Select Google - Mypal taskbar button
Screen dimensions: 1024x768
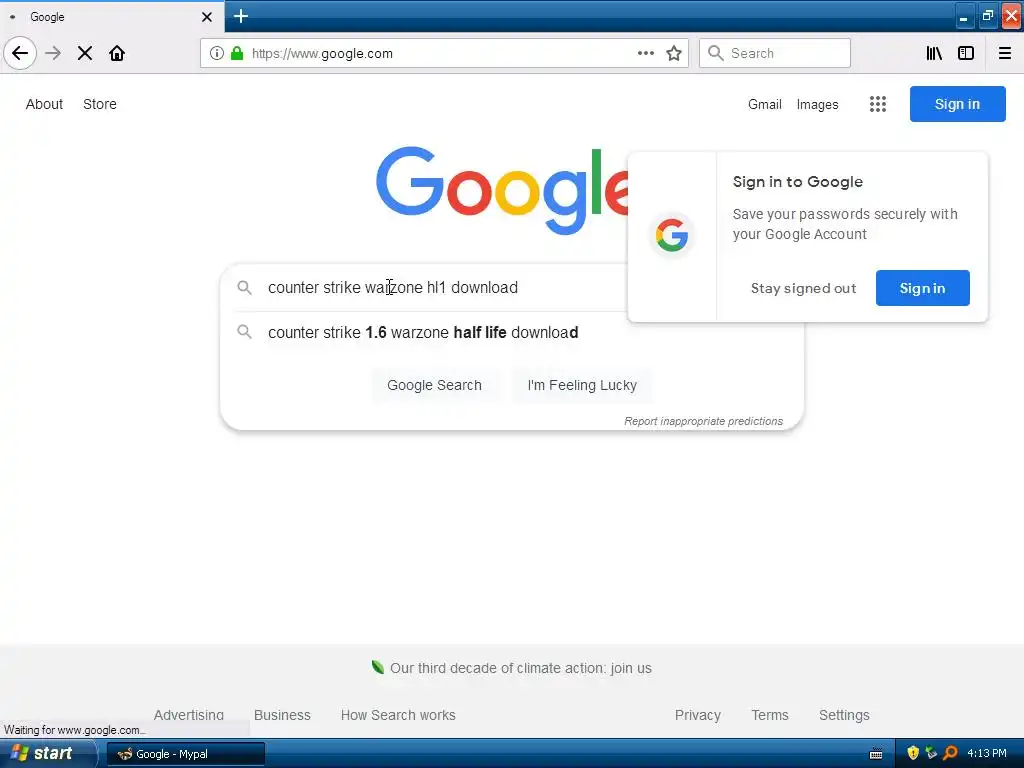(x=185, y=754)
